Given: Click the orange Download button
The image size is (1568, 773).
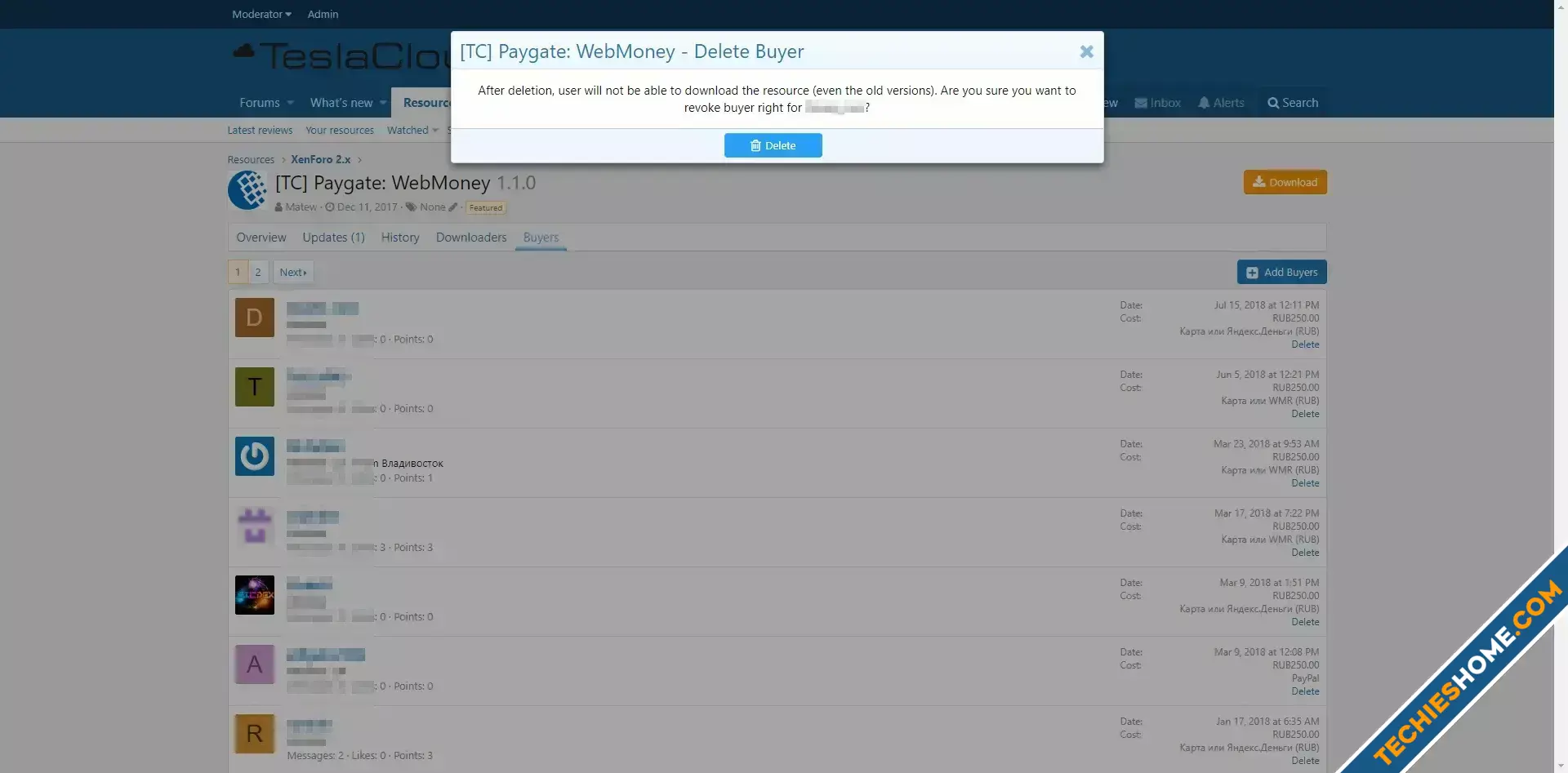Looking at the screenshot, I should pos(1285,182).
